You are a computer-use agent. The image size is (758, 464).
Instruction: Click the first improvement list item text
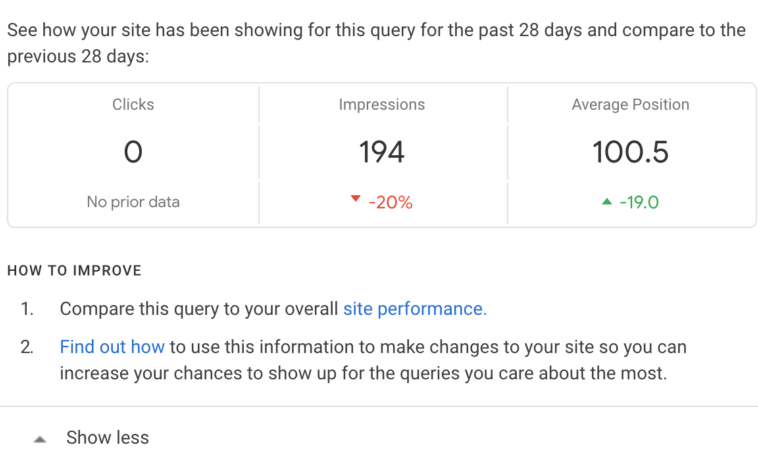click(x=273, y=309)
